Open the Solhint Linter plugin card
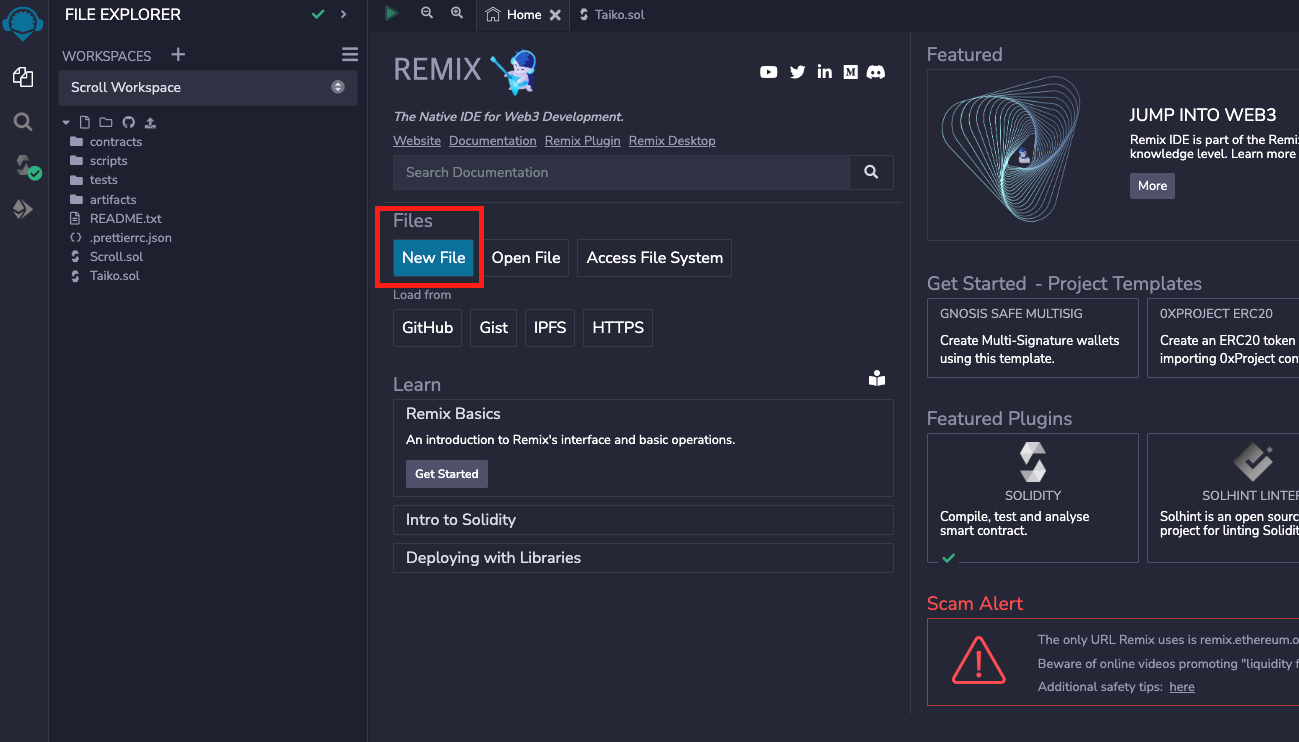The width and height of the screenshot is (1299, 742). (1223, 498)
